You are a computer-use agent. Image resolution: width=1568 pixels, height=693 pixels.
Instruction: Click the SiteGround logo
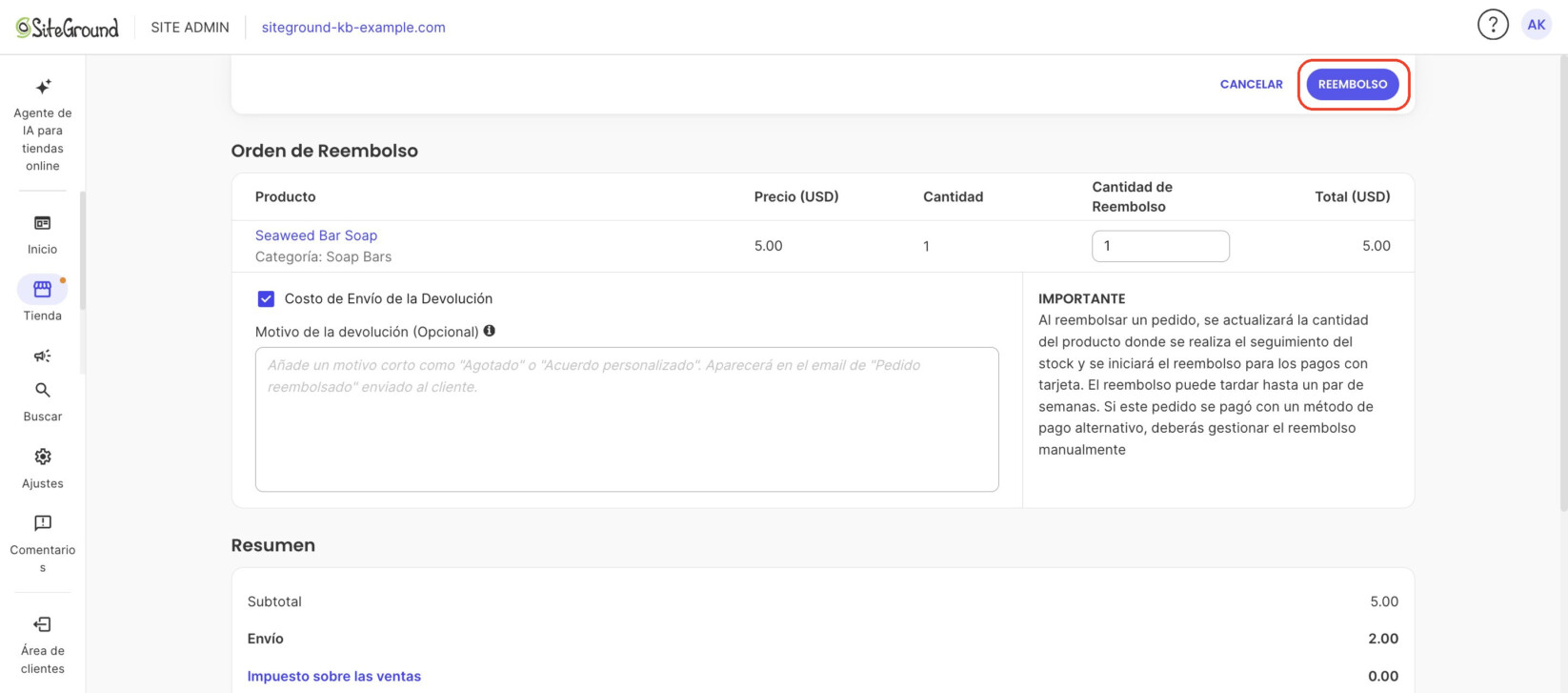coord(68,28)
